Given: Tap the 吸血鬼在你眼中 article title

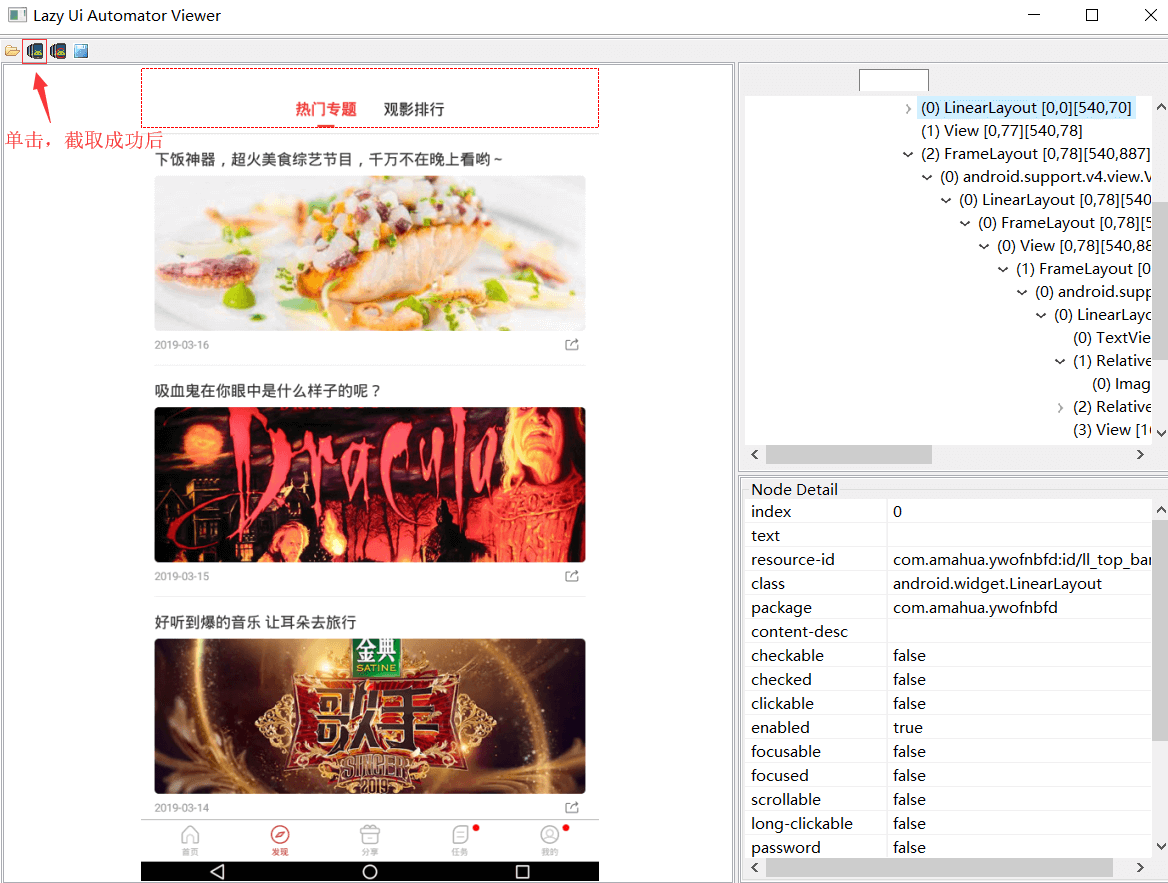Looking at the screenshot, I should pos(267,391).
